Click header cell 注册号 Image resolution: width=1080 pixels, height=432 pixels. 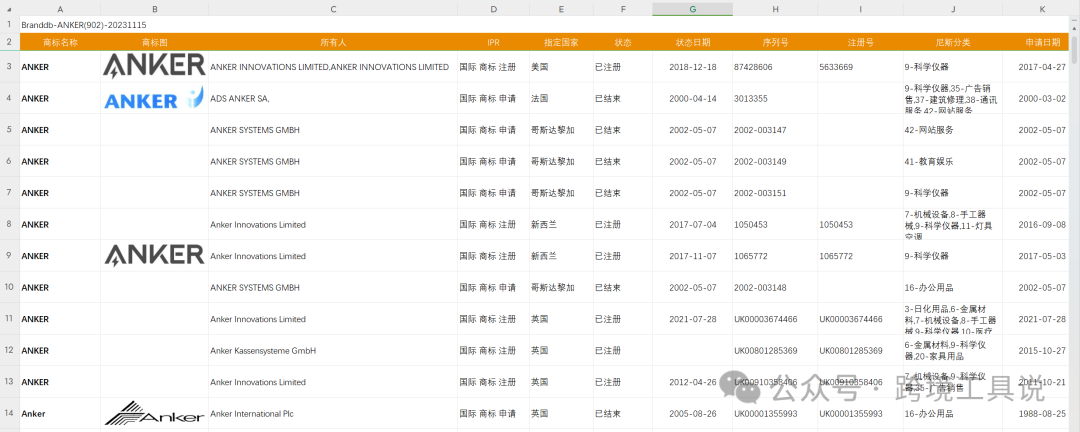(x=860, y=42)
